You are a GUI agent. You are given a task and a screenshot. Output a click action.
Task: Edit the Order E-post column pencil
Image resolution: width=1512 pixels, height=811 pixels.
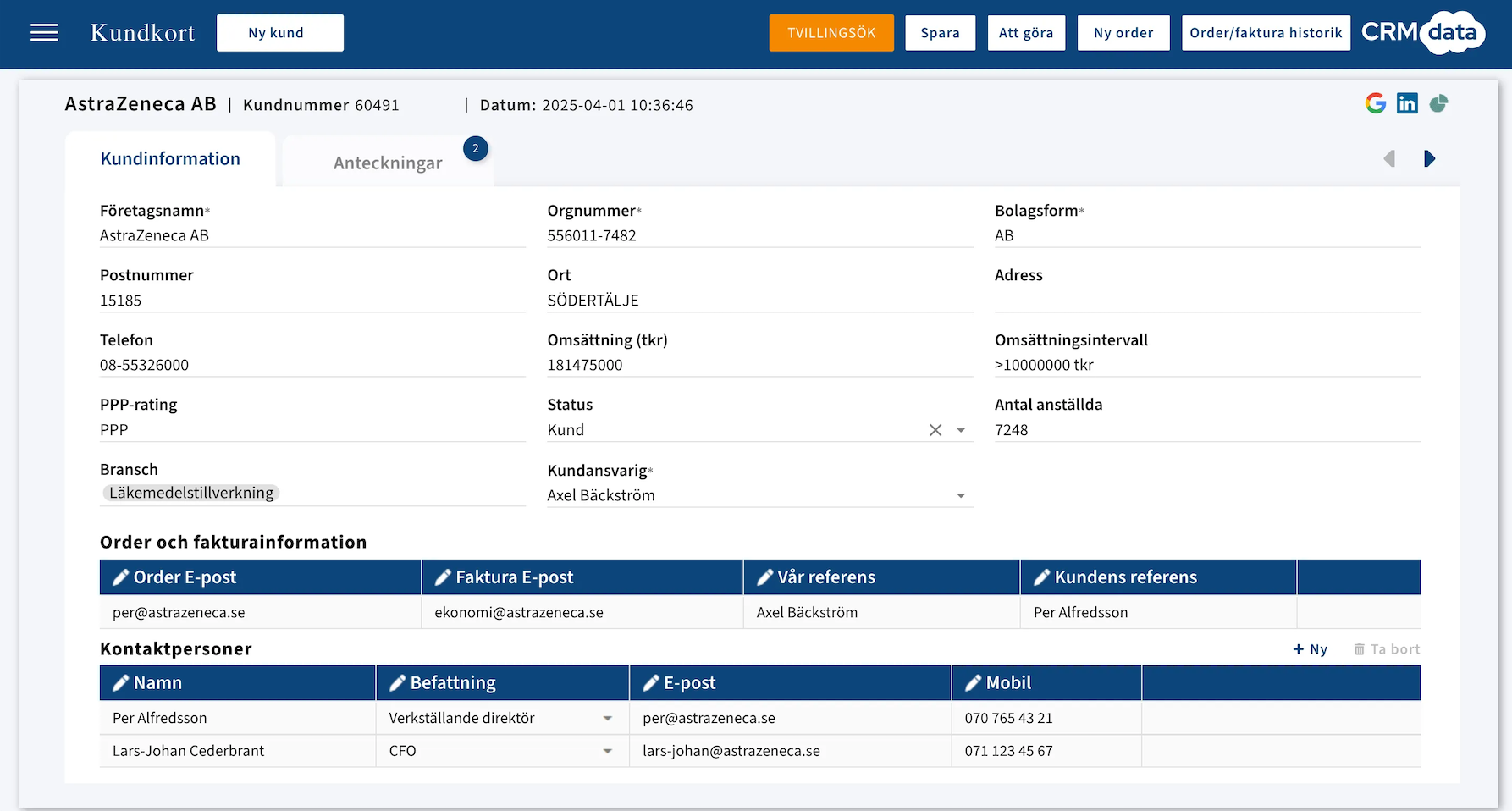tap(121, 577)
